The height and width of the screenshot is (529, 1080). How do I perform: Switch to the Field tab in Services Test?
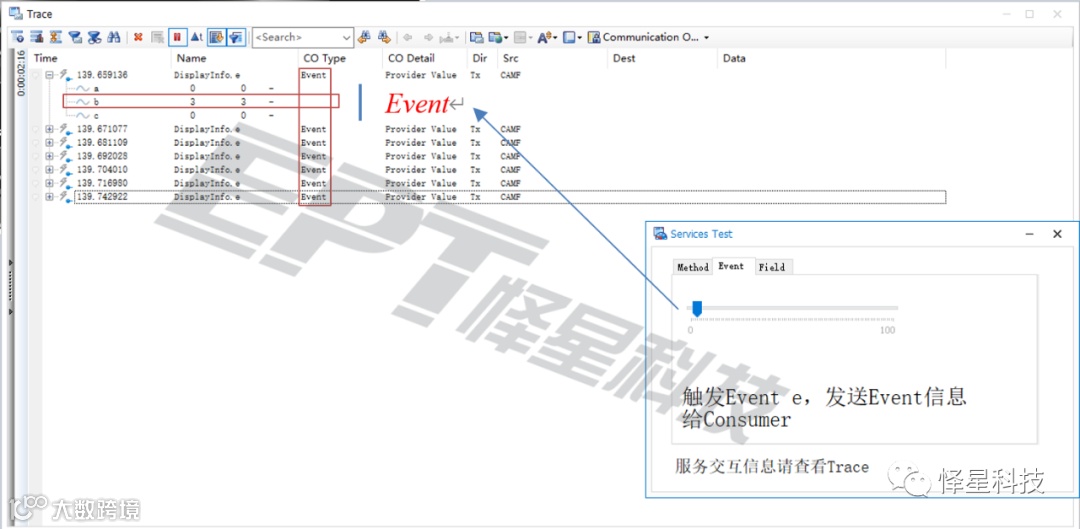[x=771, y=267]
